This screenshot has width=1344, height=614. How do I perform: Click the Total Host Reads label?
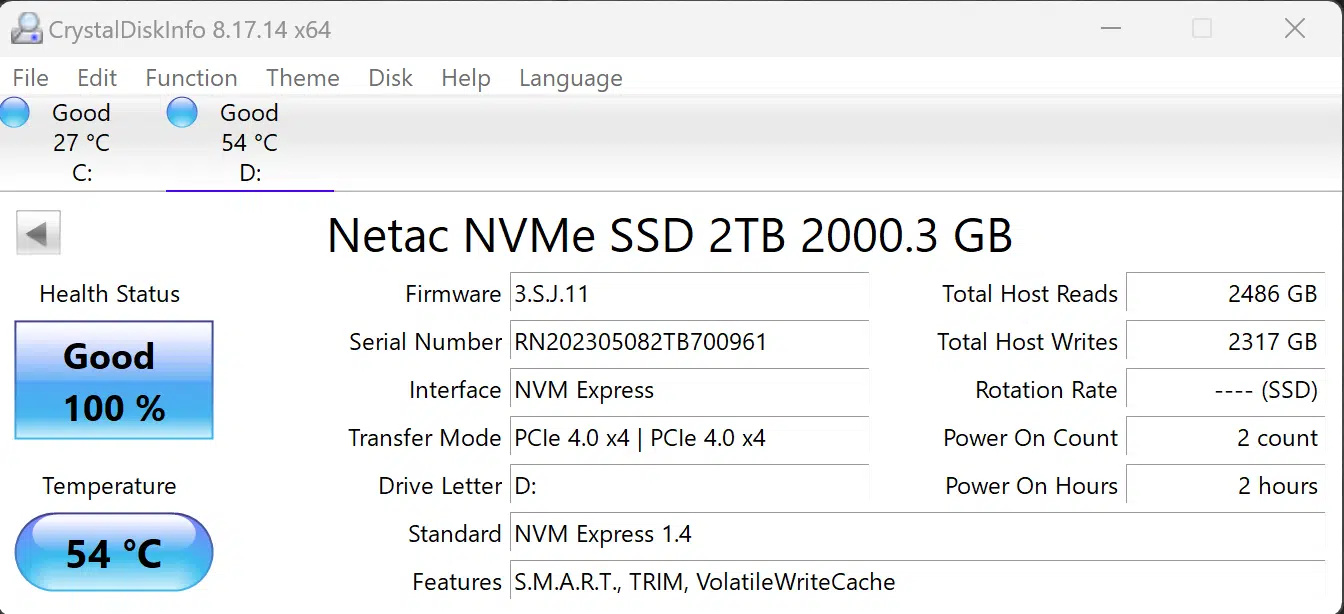(1030, 294)
